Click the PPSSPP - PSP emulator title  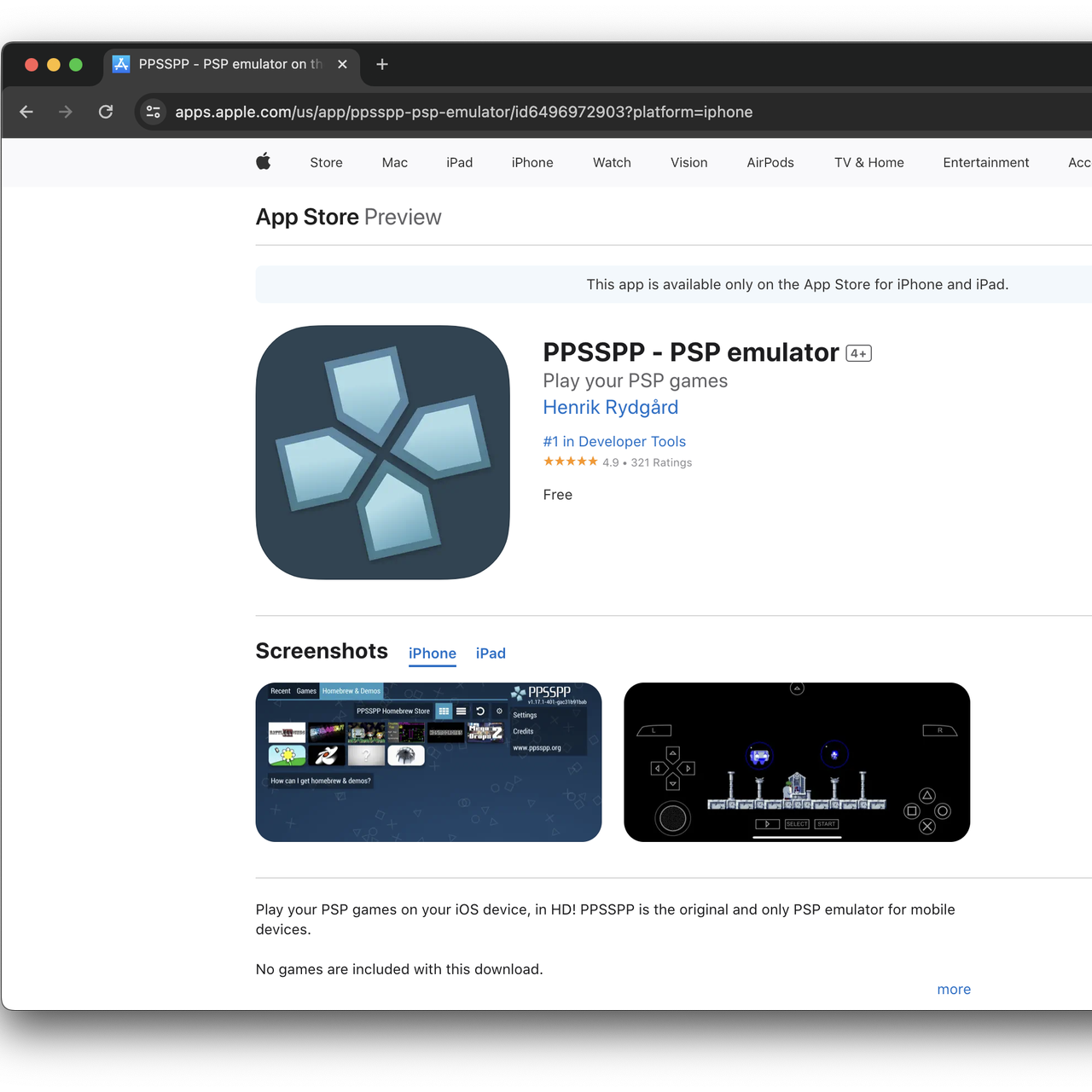click(x=691, y=352)
